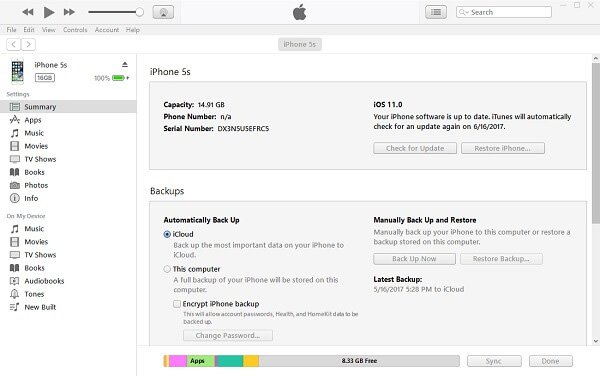
Task: Click the scrollbar up arrow
Action: (x=596, y=59)
